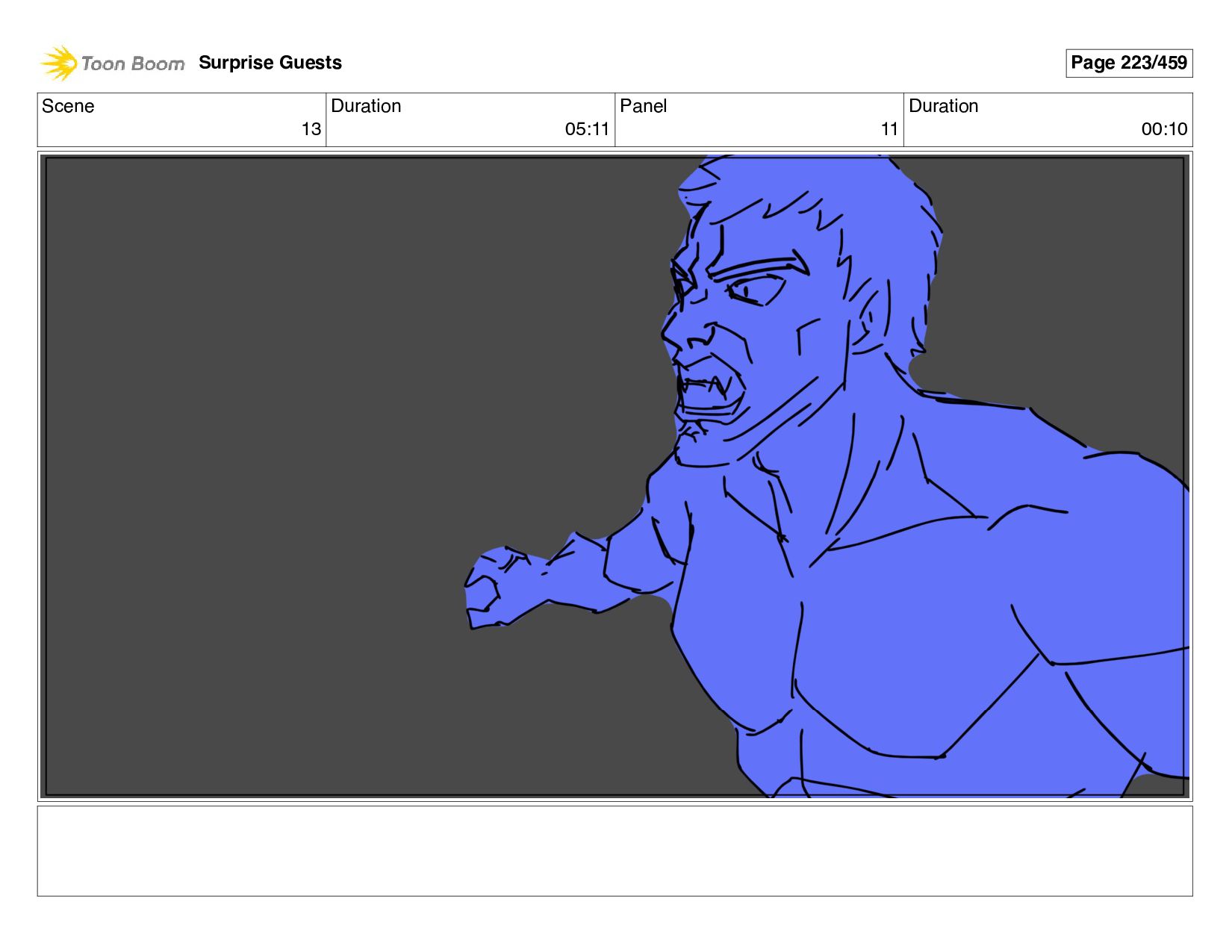The height and width of the screenshot is (952, 1232).
Task: Click the Toon Boom logo
Action: (112, 63)
